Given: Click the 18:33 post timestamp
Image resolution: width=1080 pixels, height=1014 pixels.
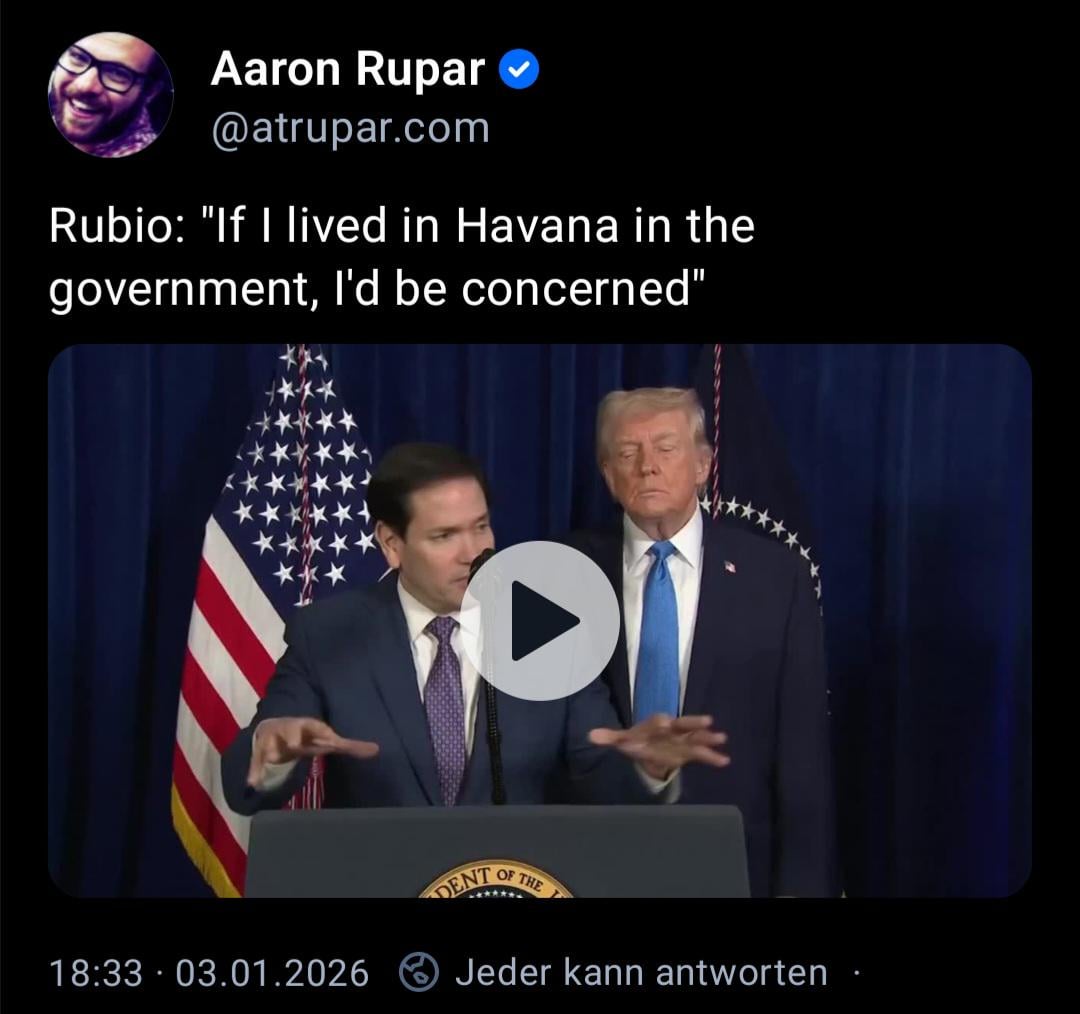Looking at the screenshot, I should (x=96, y=973).
